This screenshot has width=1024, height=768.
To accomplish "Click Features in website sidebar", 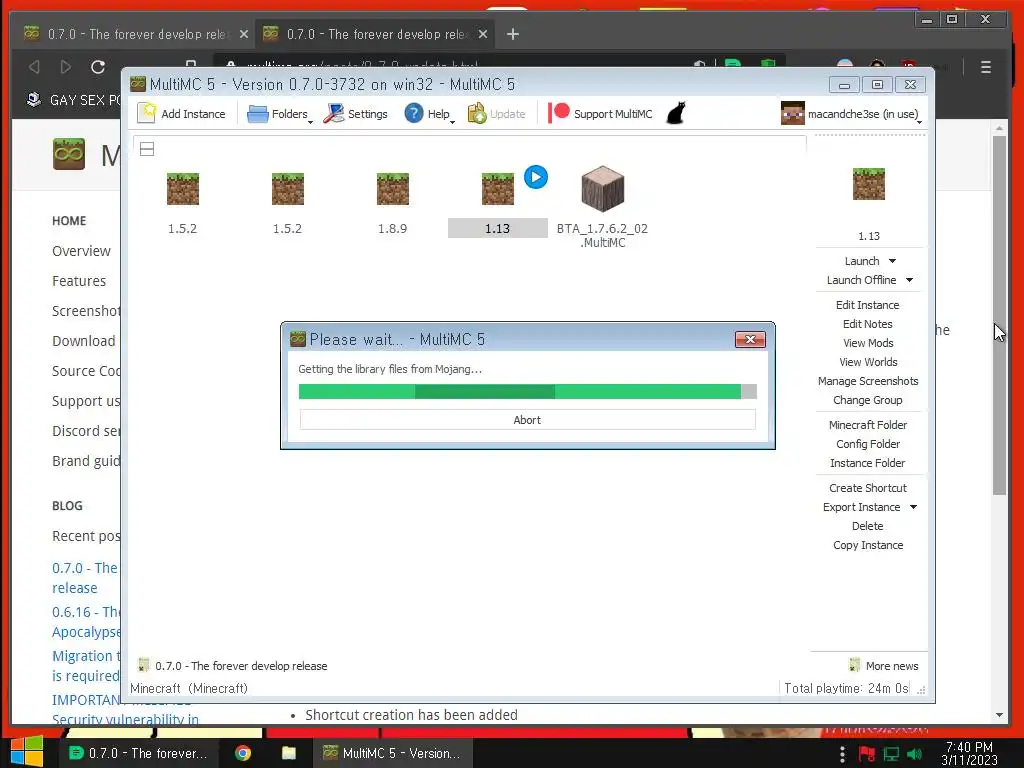I will 78,281.
